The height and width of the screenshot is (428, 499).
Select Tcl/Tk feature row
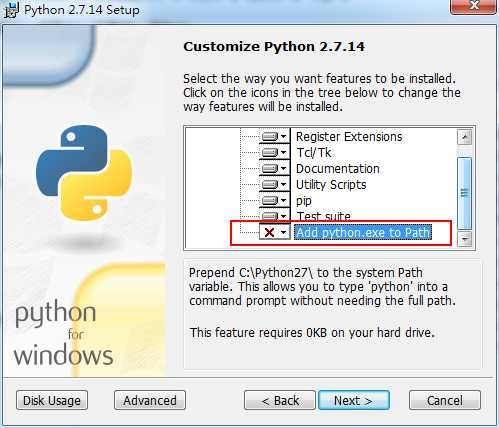[314, 153]
